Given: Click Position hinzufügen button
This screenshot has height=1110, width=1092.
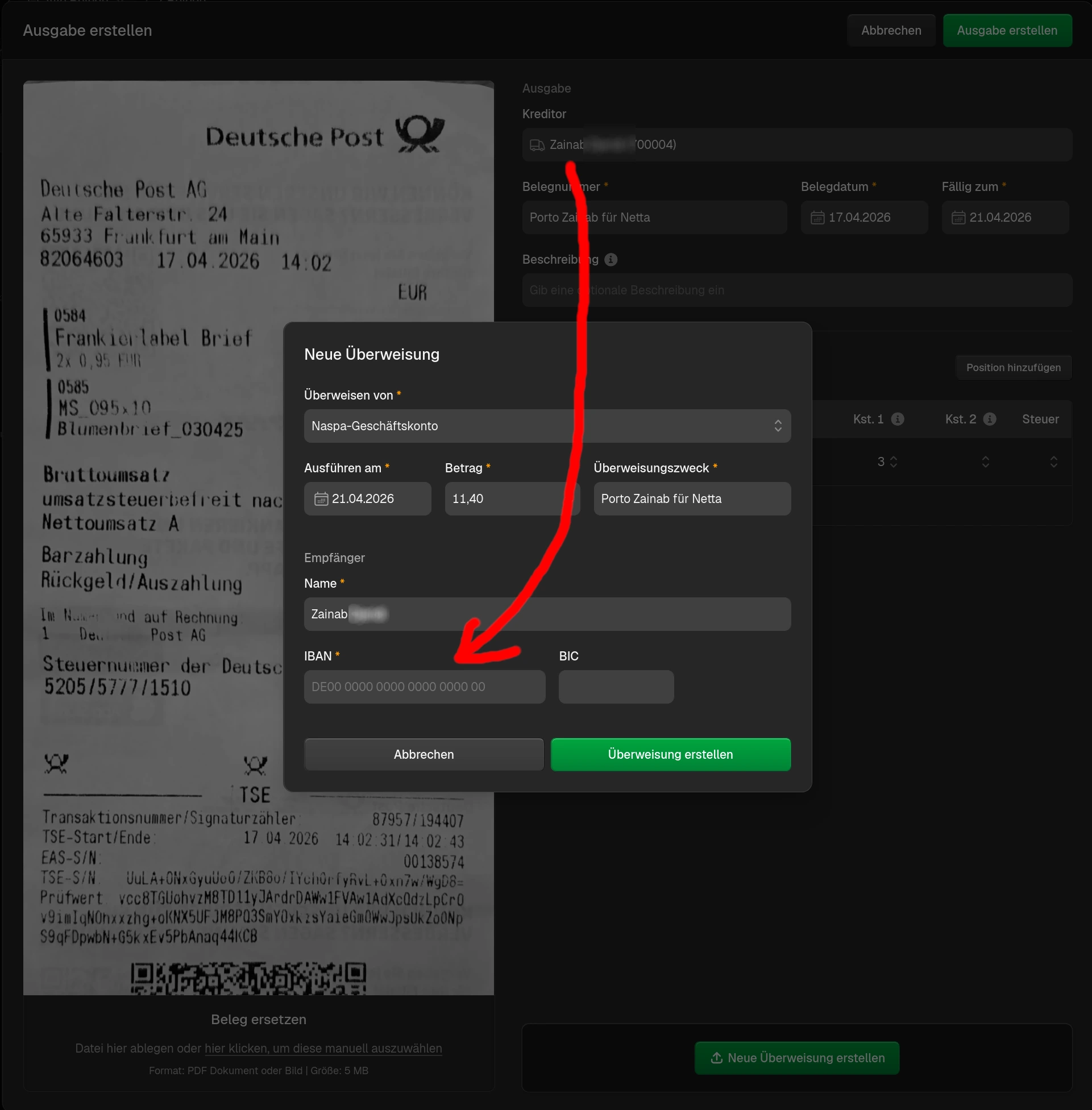Looking at the screenshot, I should pyautogui.click(x=1013, y=368).
